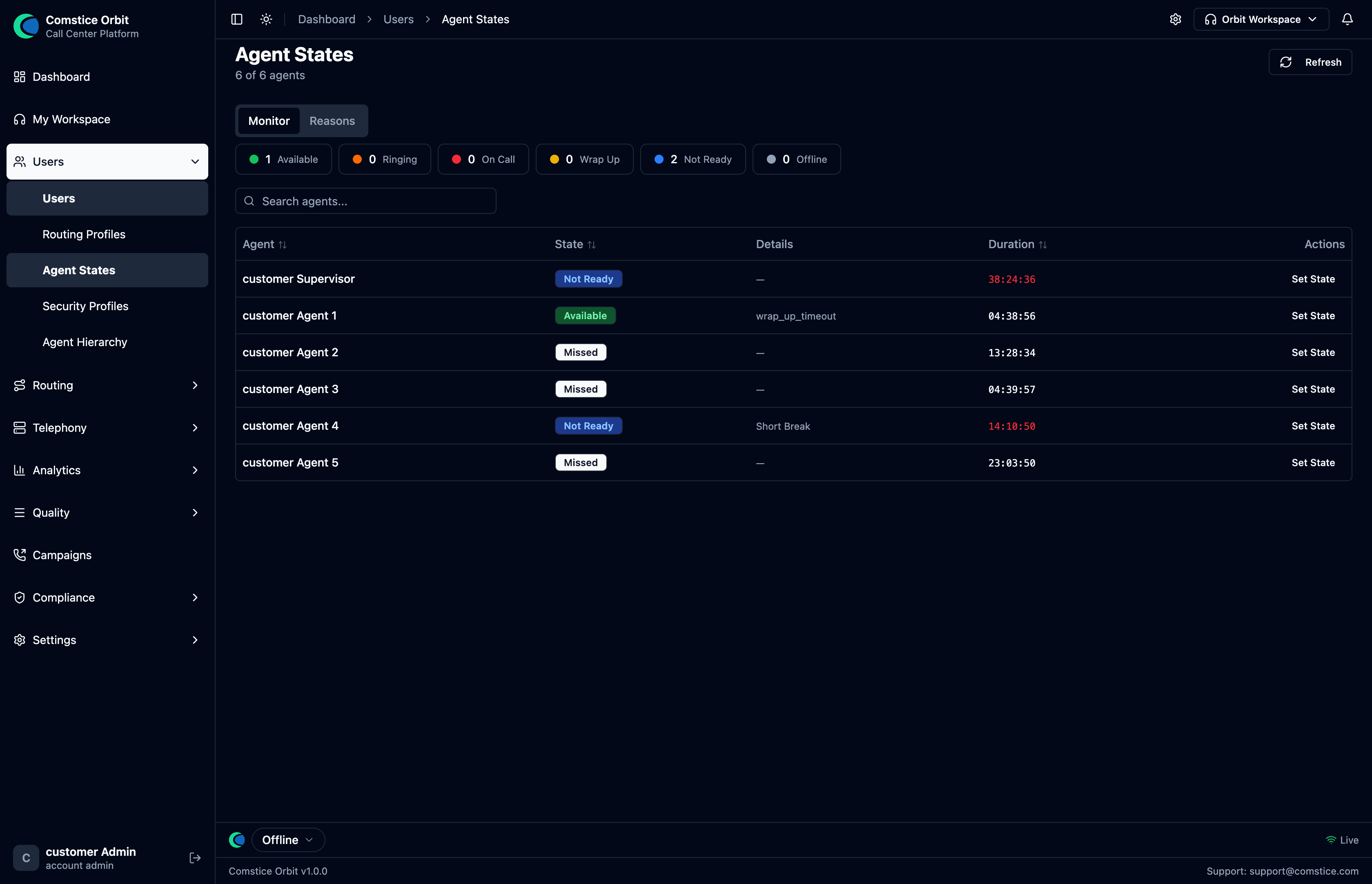Filter by Wrap Up status chip
1372x884 pixels.
[584, 159]
